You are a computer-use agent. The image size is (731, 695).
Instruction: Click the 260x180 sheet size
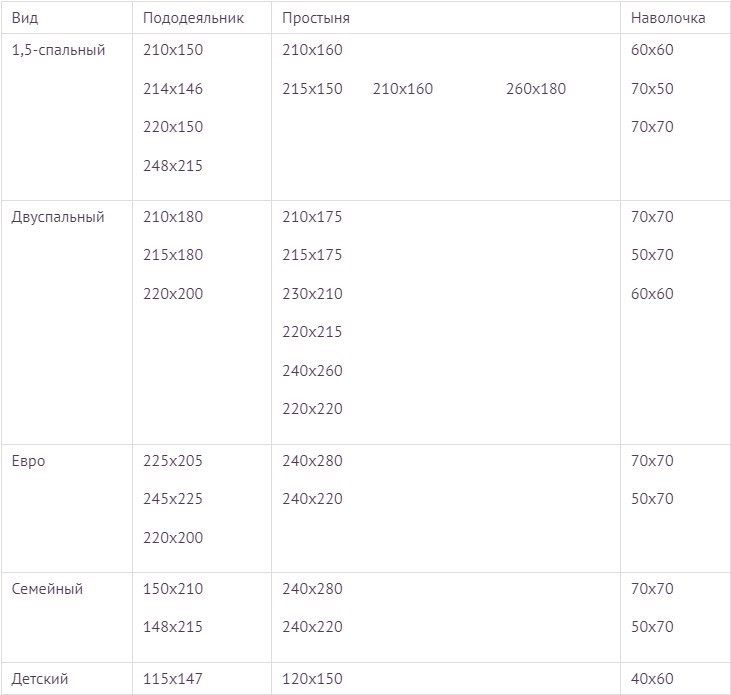536,89
